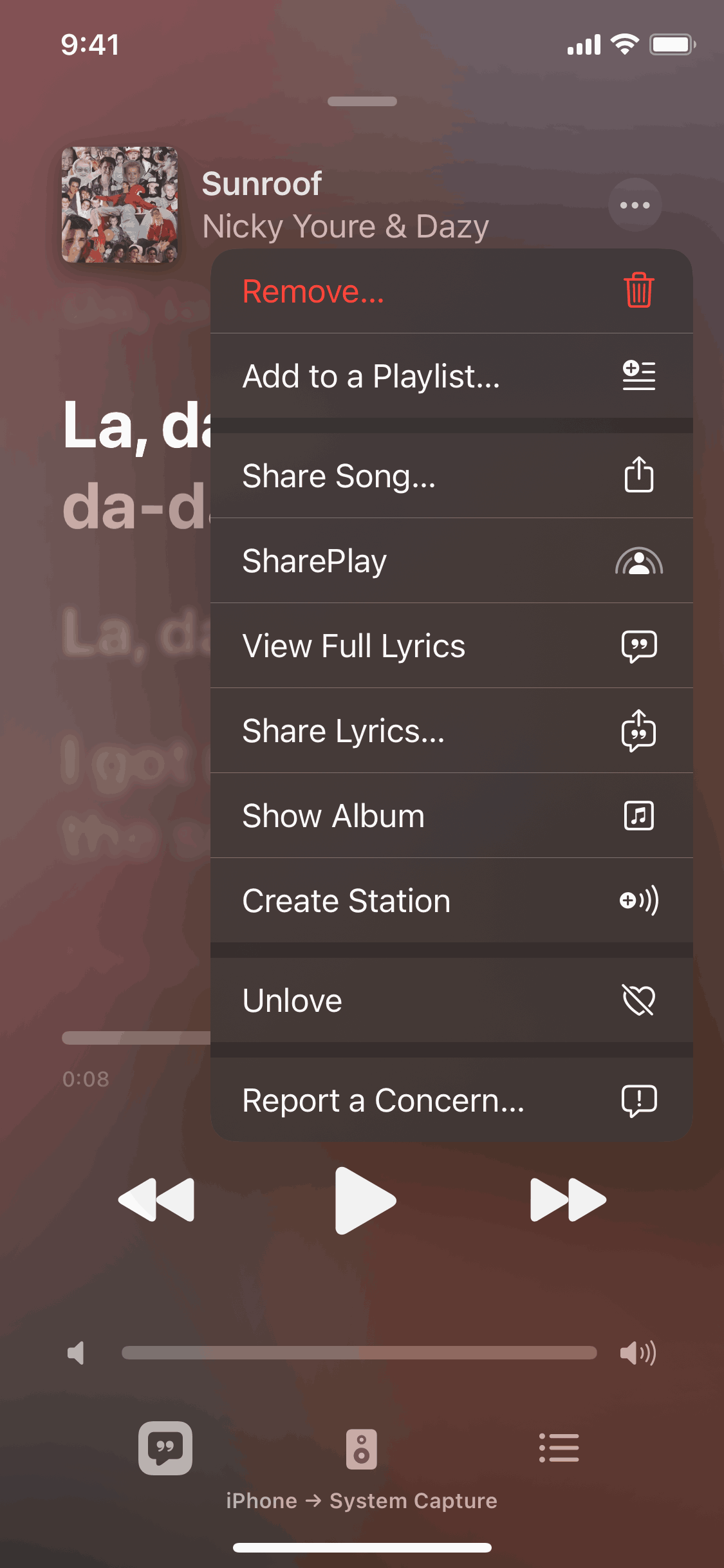Open the Up Next queue list

click(x=559, y=1448)
